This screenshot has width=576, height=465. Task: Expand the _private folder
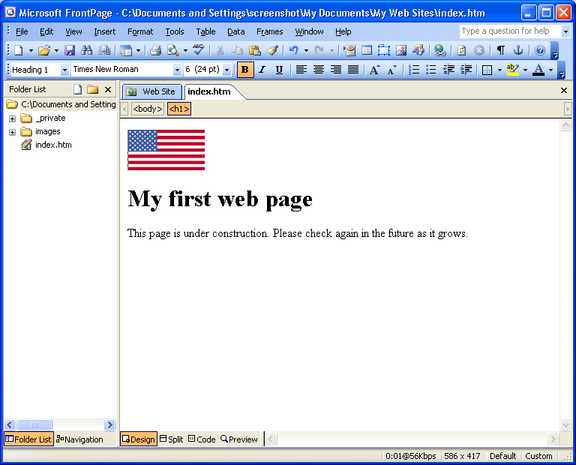[12, 119]
